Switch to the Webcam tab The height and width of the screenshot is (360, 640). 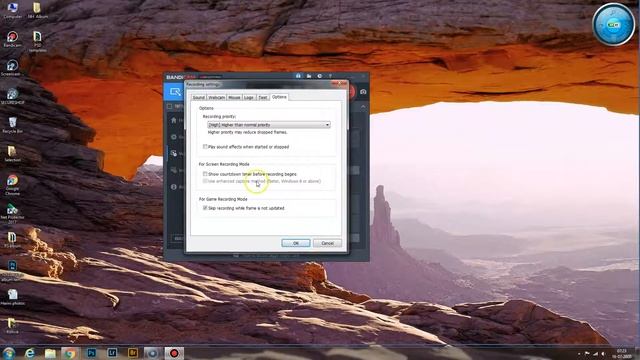tap(216, 98)
